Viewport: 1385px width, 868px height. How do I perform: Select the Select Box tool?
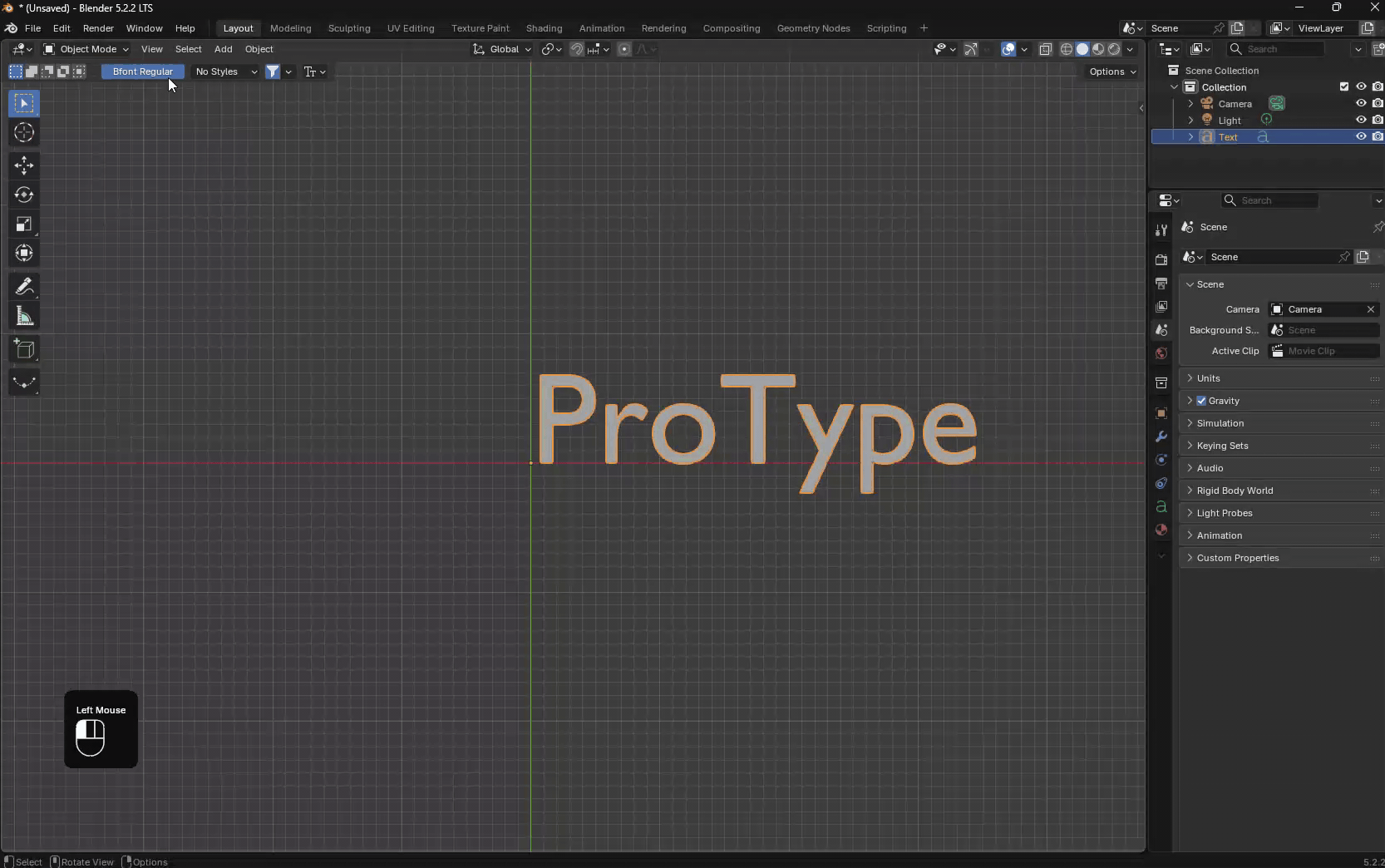click(24, 103)
